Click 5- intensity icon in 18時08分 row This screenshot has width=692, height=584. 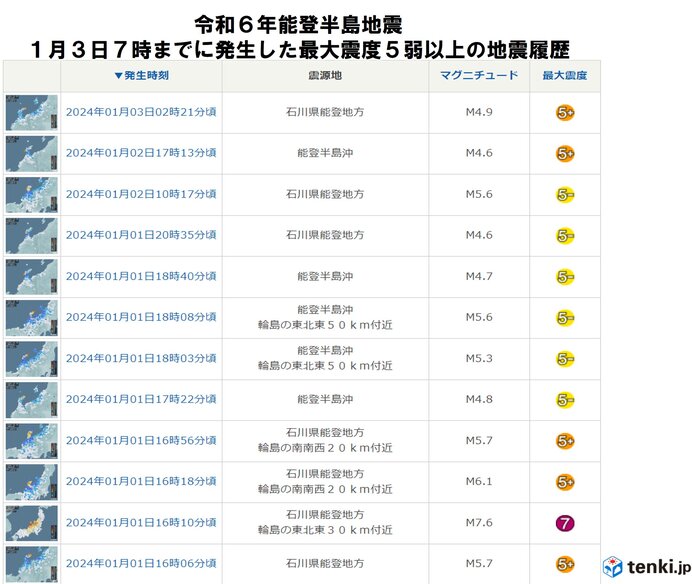(565, 318)
